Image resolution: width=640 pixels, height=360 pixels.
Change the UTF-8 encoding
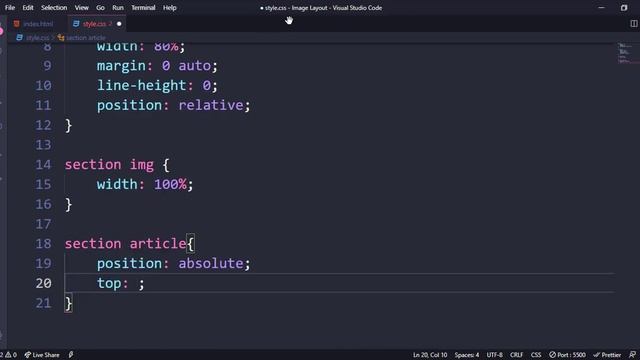click(495, 355)
